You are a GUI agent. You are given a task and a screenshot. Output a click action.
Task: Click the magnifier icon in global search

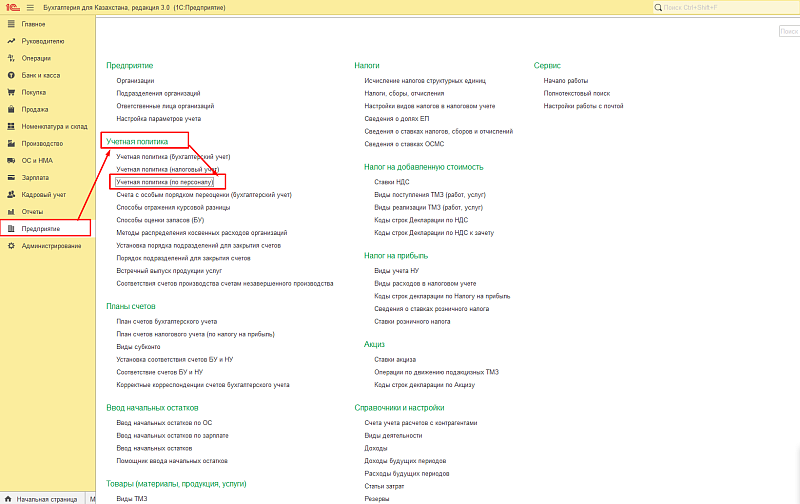point(656,7)
